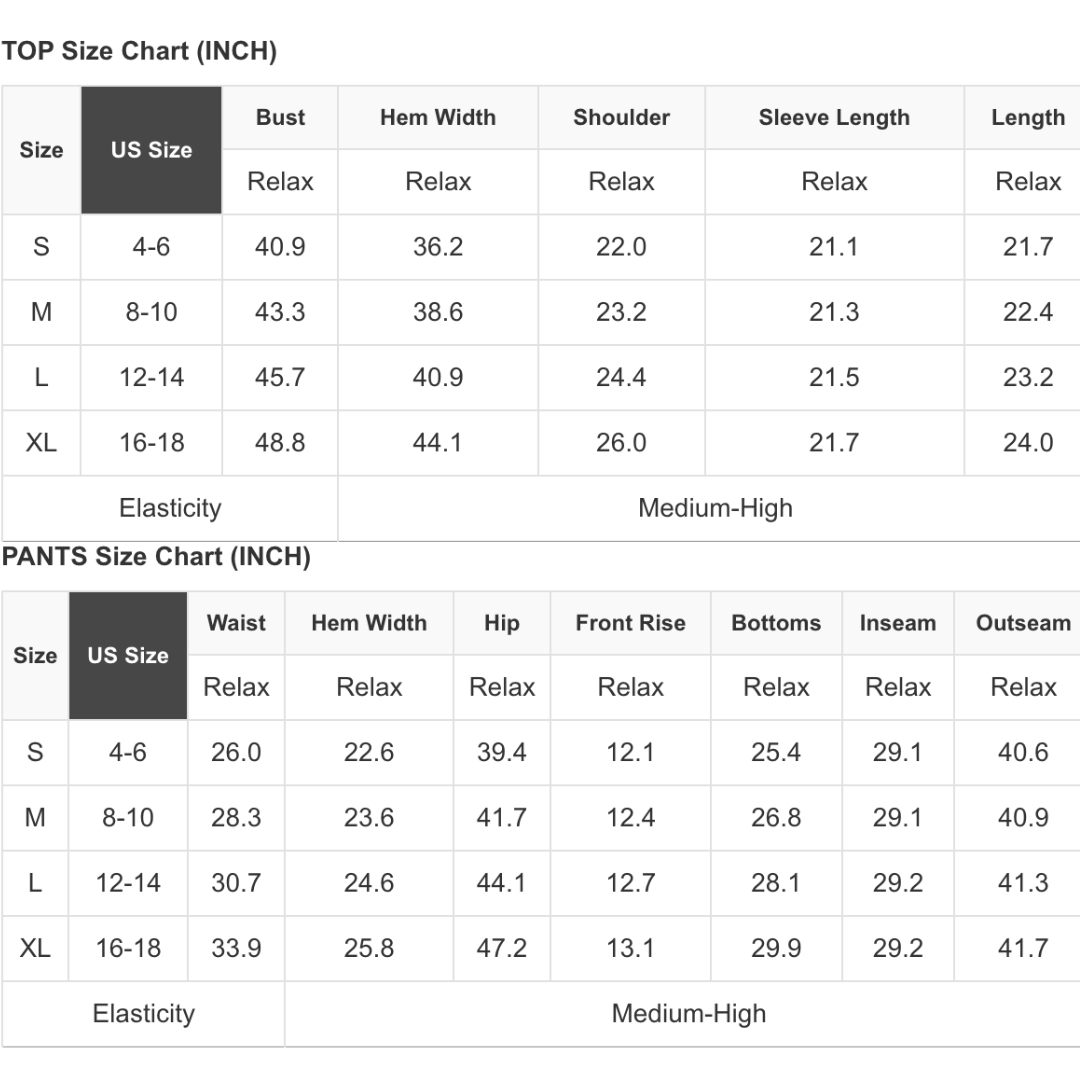Click the 12-14 US size in TOP chart
The image size is (1080, 1080).
pyautogui.click(x=152, y=377)
